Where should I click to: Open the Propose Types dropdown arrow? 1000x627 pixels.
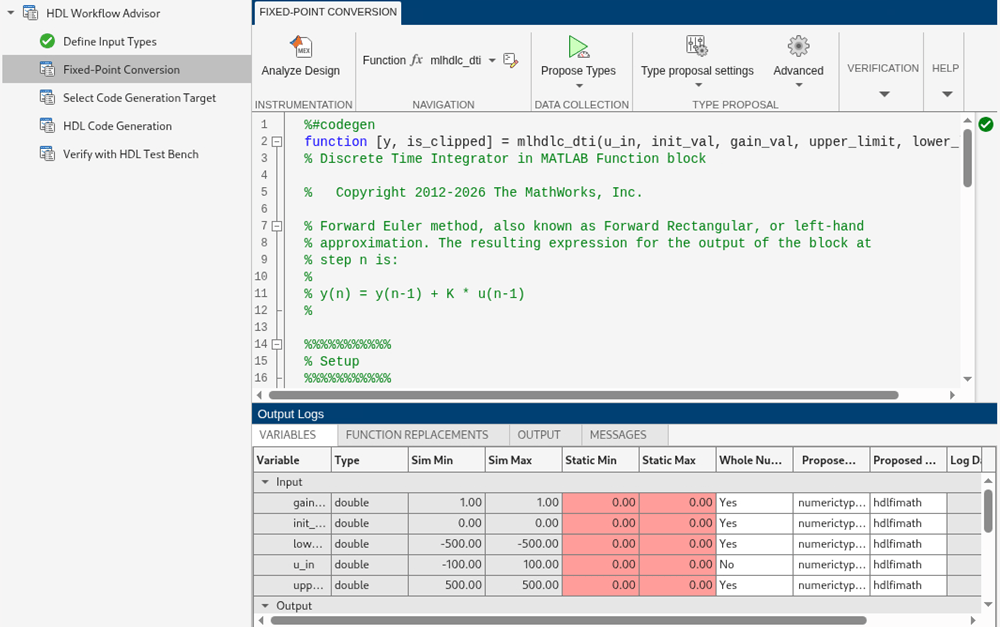tap(579, 85)
